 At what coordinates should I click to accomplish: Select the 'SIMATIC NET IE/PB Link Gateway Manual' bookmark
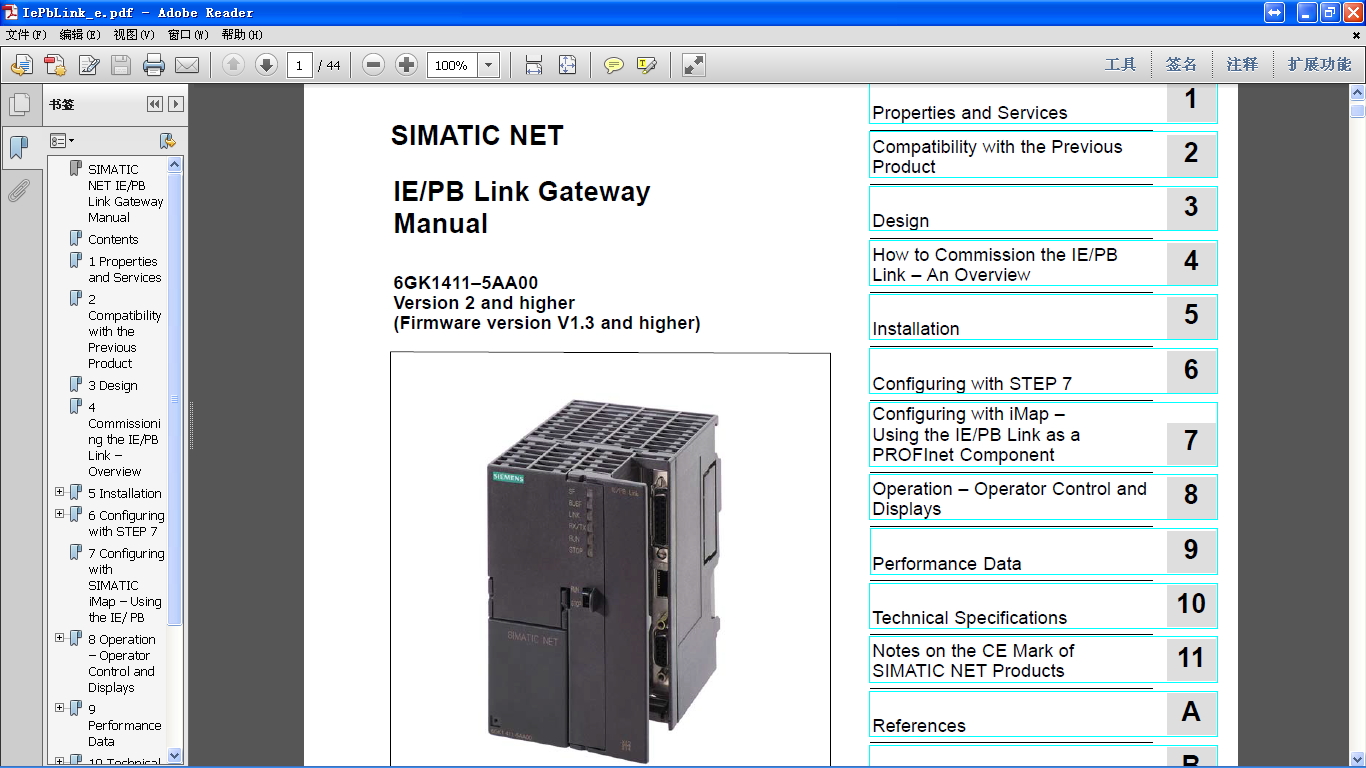click(125, 193)
